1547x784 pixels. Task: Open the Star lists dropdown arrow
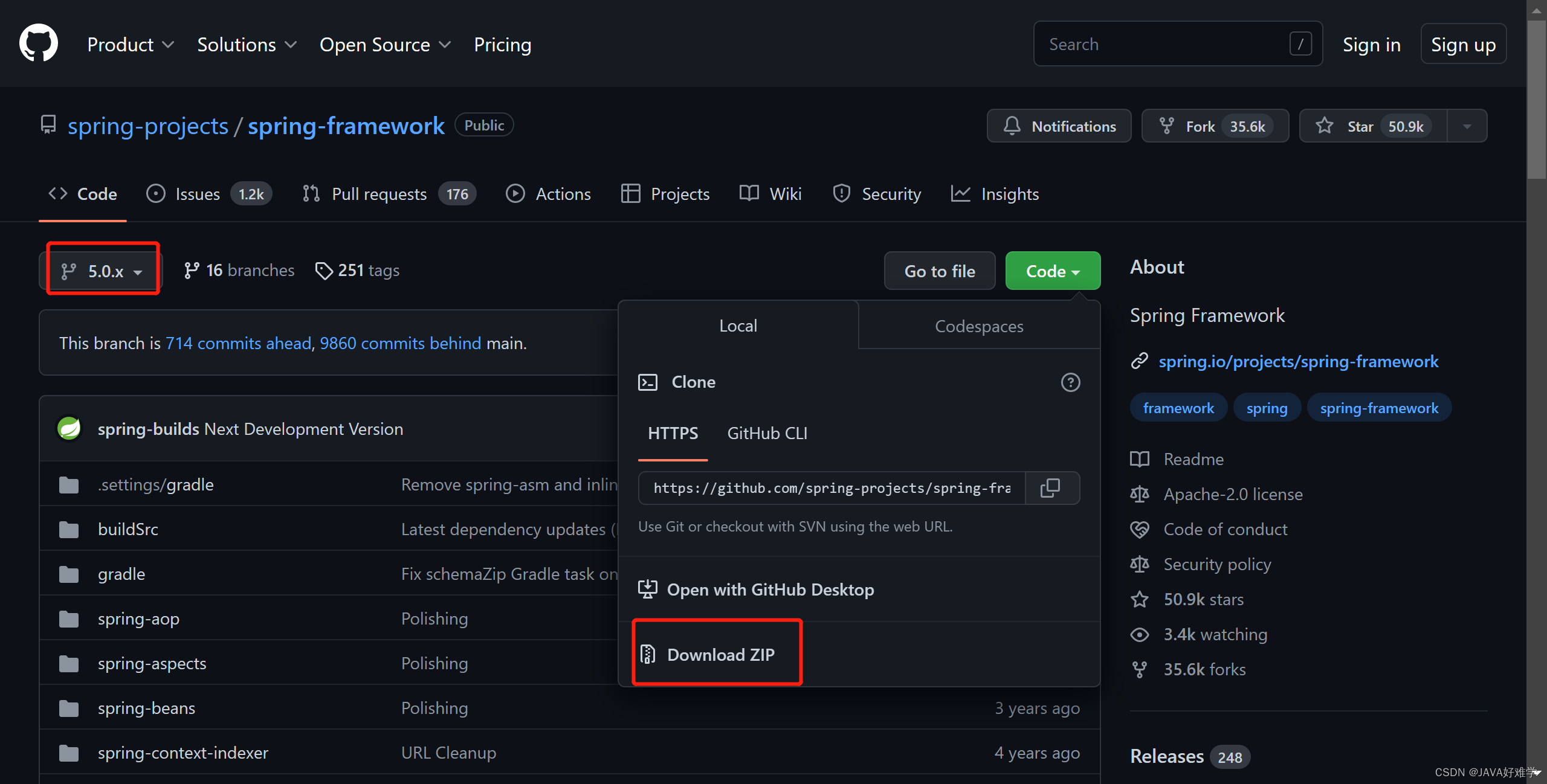point(1467,126)
